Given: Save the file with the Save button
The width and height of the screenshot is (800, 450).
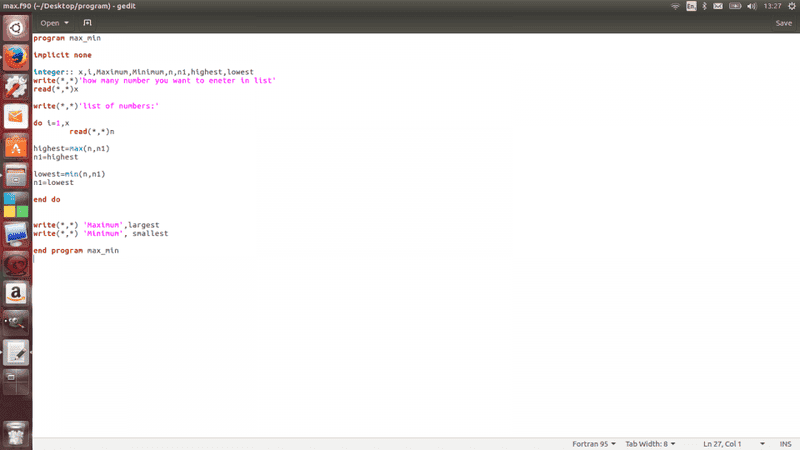Looking at the screenshot, I should coord(784,23).
